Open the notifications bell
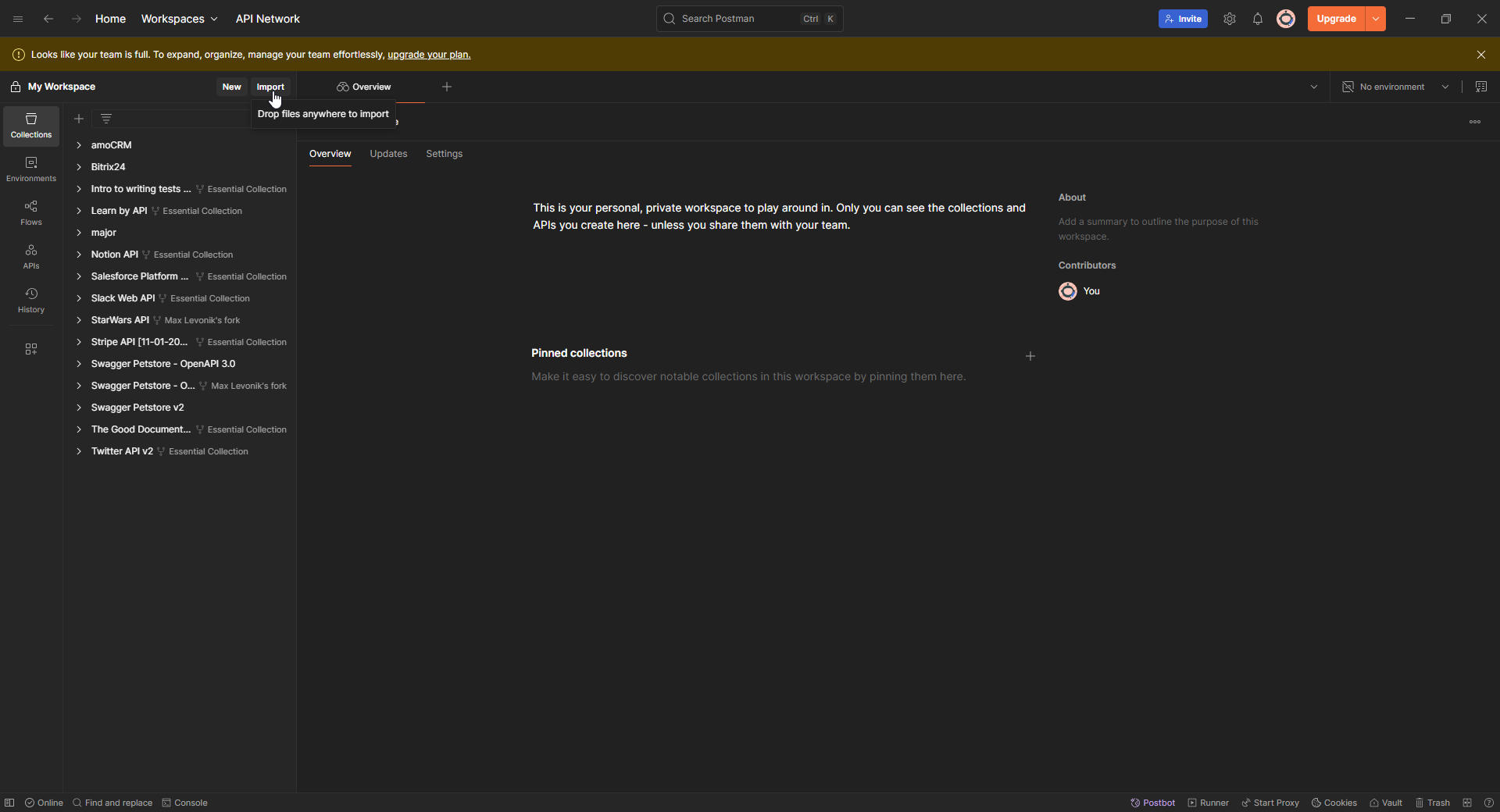Screen dimensions: 1500x812 (1258, 19)
